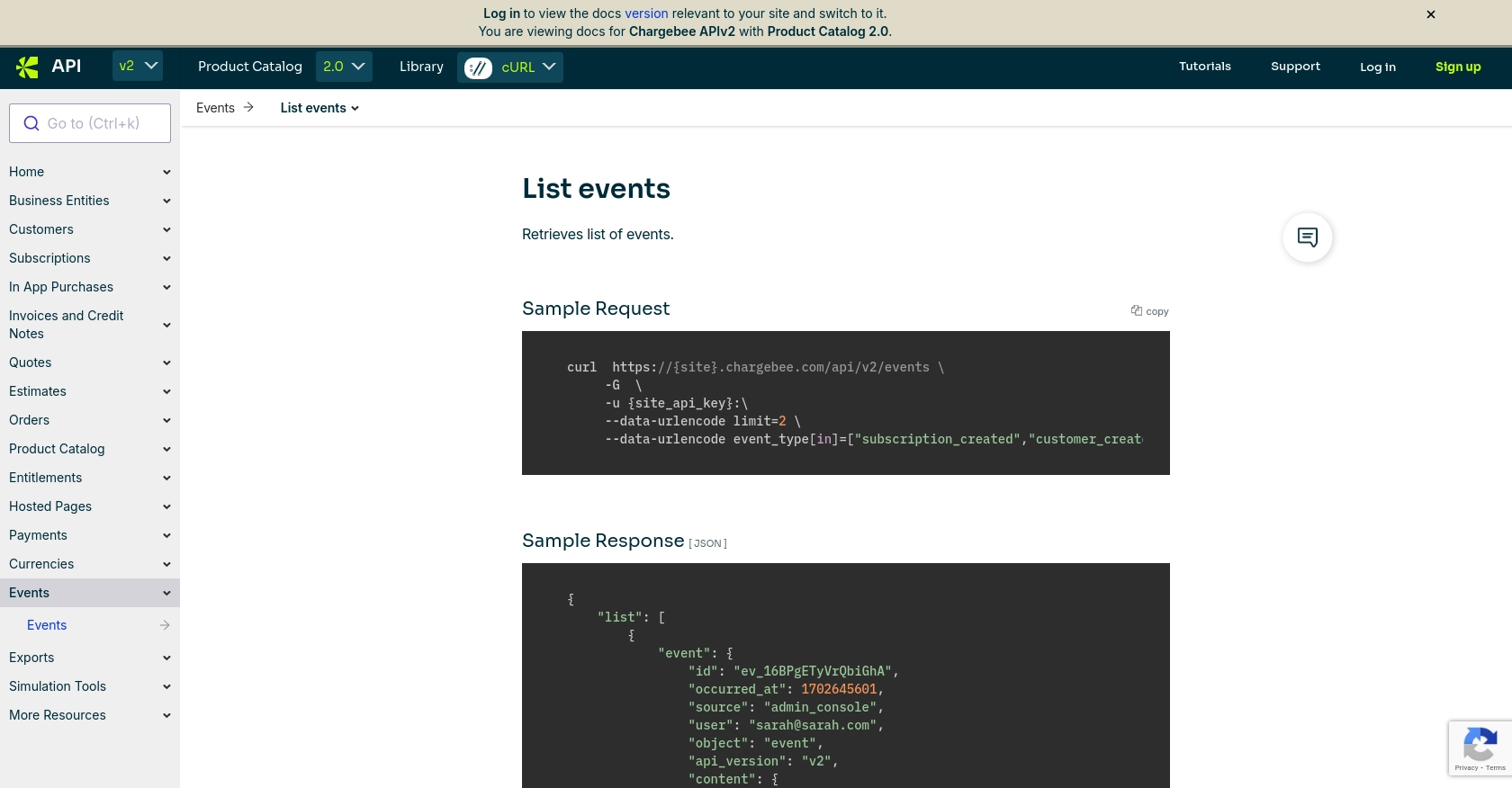Click the Chargebee logo icon
Image resolution: width=1512 pixels, height=788 pixels.
[x=28, y=67]
